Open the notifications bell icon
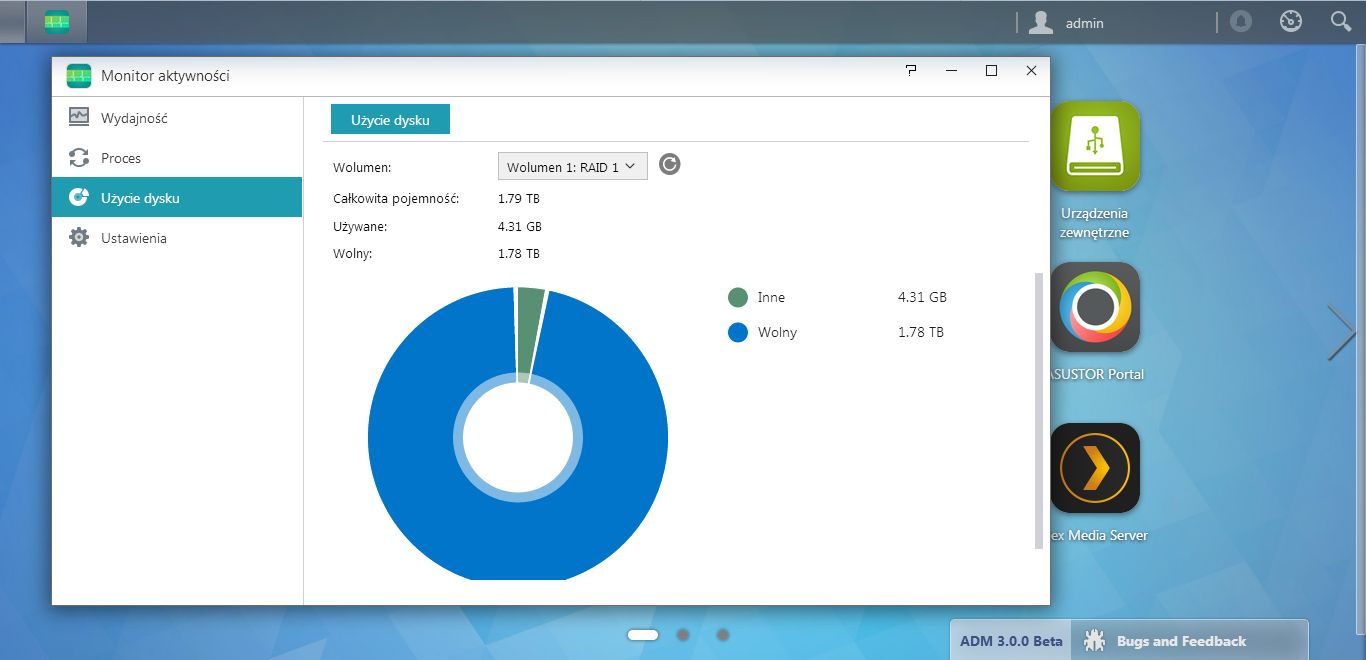The image size is (1366, 660). [1241, 21]
